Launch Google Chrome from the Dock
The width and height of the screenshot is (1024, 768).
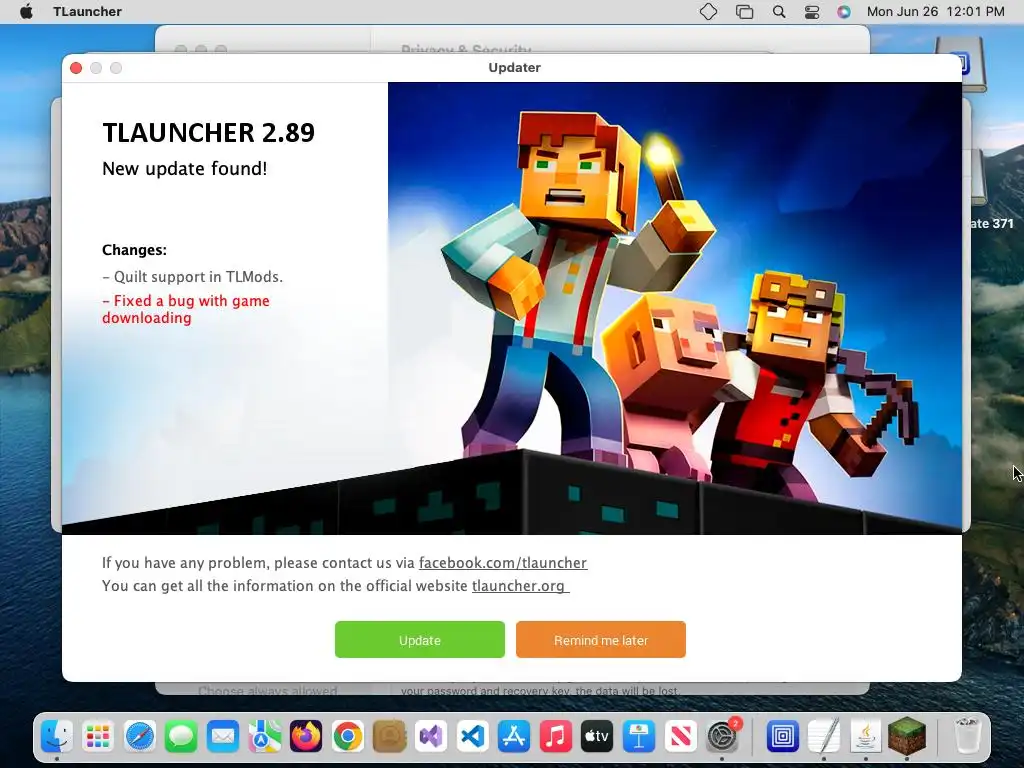point(347,737)
